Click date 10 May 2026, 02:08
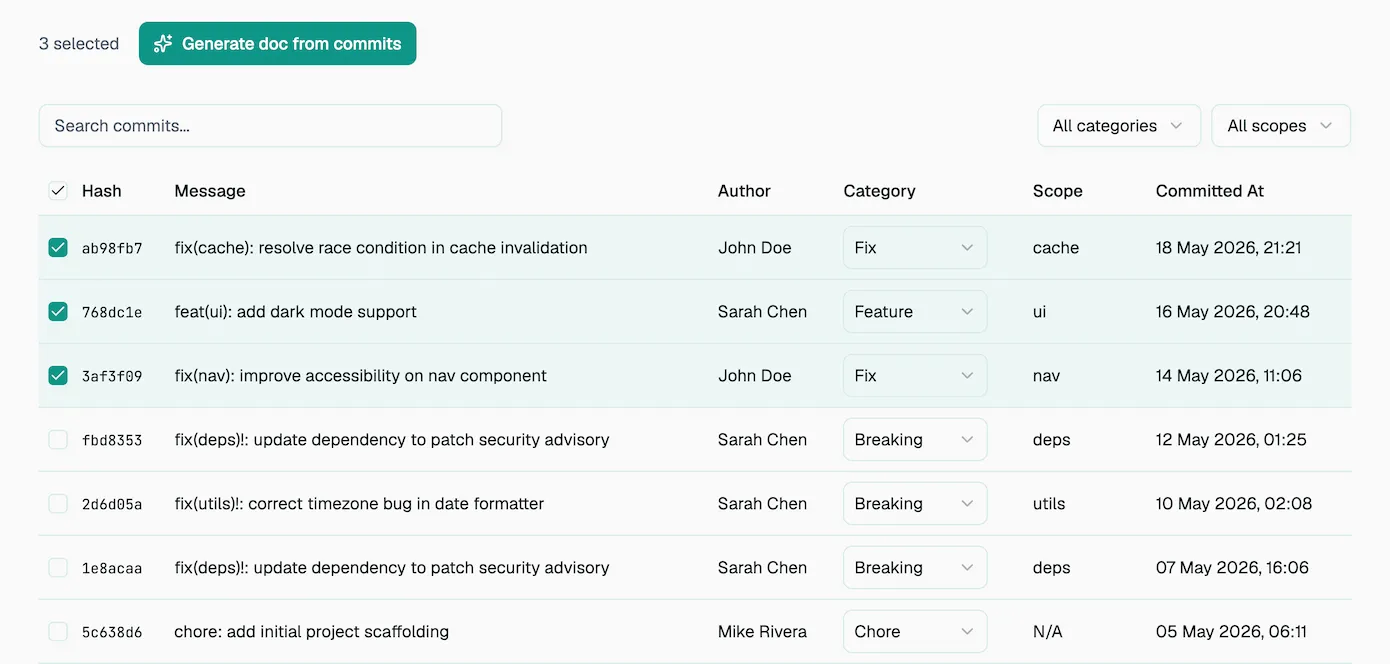The width and height of the screenshot is (1390, 664). tap(1234, 504)
